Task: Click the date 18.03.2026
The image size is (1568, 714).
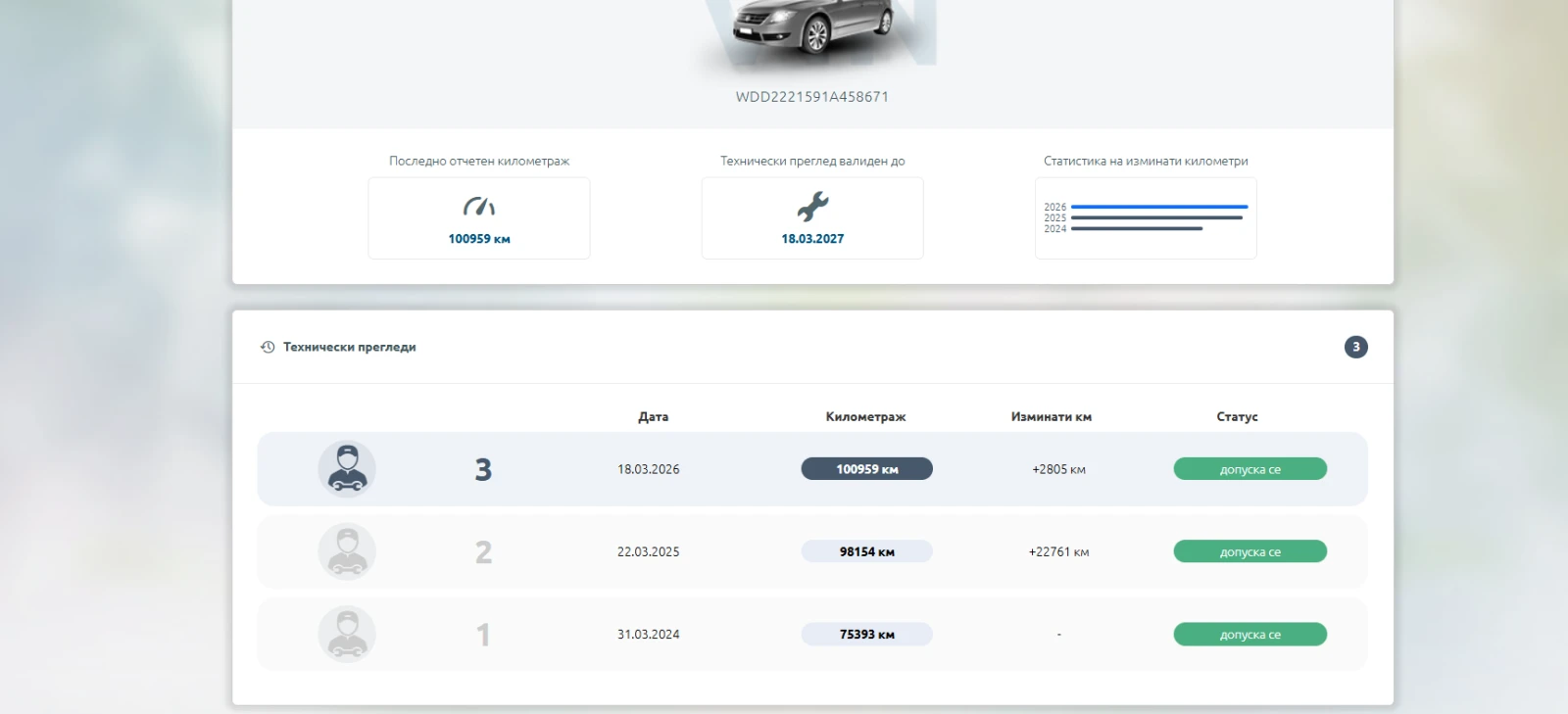Action: click(x=649, y=469)
